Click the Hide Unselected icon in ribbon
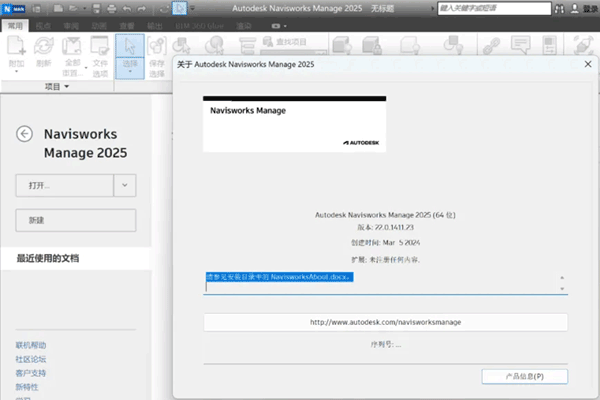This screenshot has width=600, height=400. (x=410, y=45)
